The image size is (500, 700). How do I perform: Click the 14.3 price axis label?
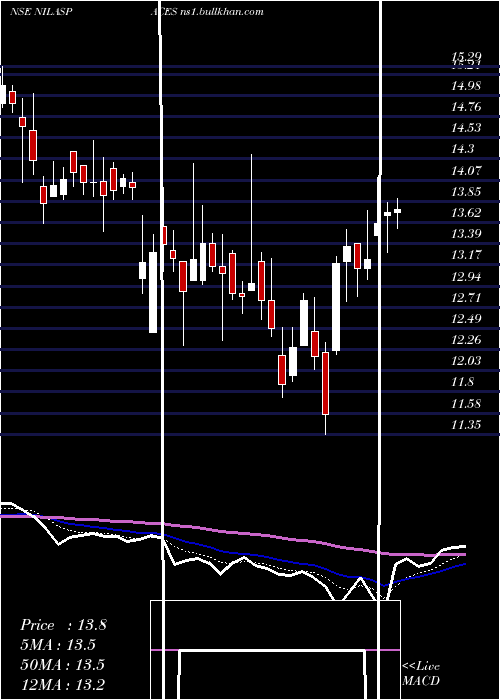click(x=462, y=149)
